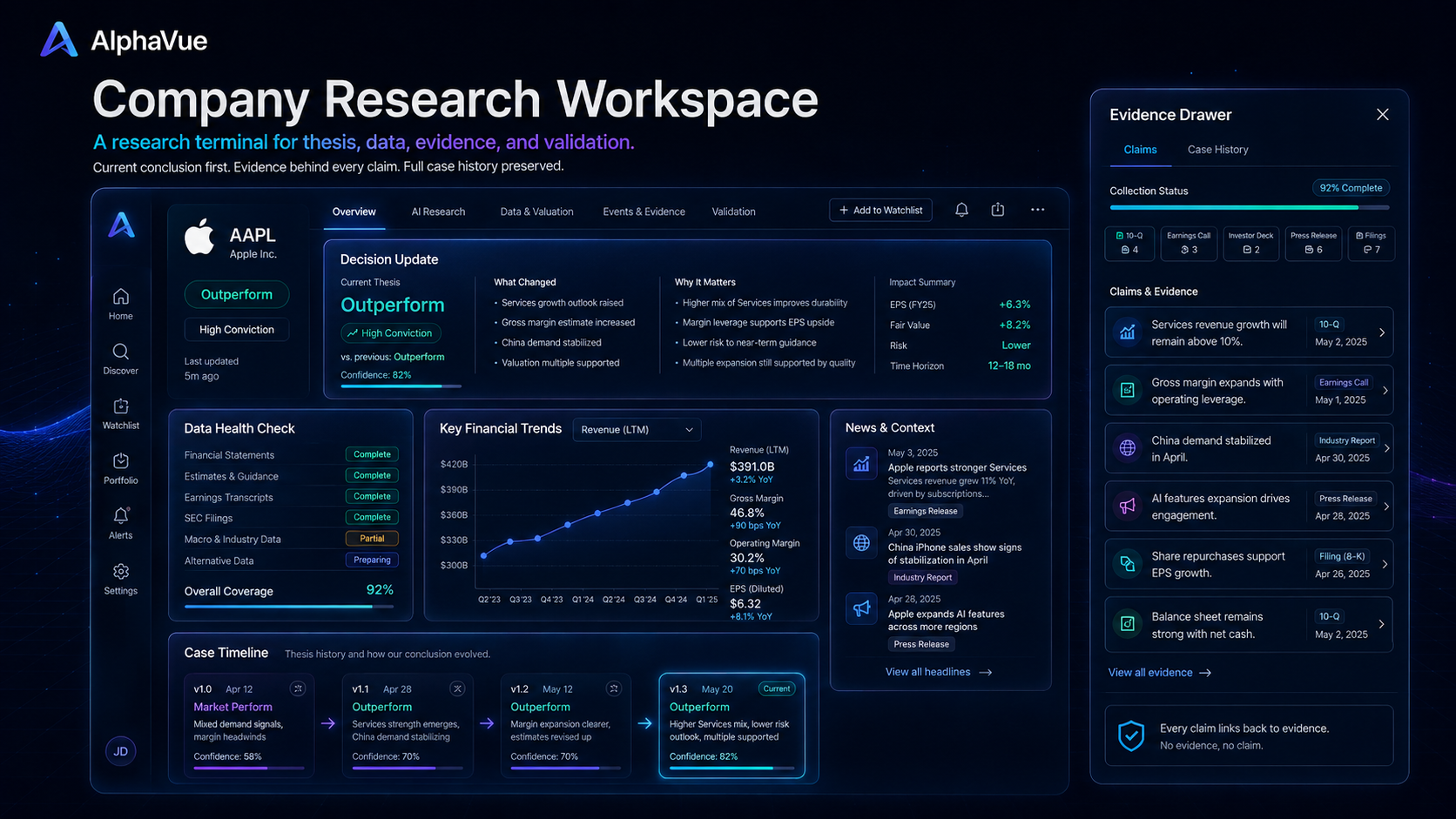Screen dimensions: 1456x819
Task: Click the icon of the Gross margin claim
Action: [x=1128, y=390]
